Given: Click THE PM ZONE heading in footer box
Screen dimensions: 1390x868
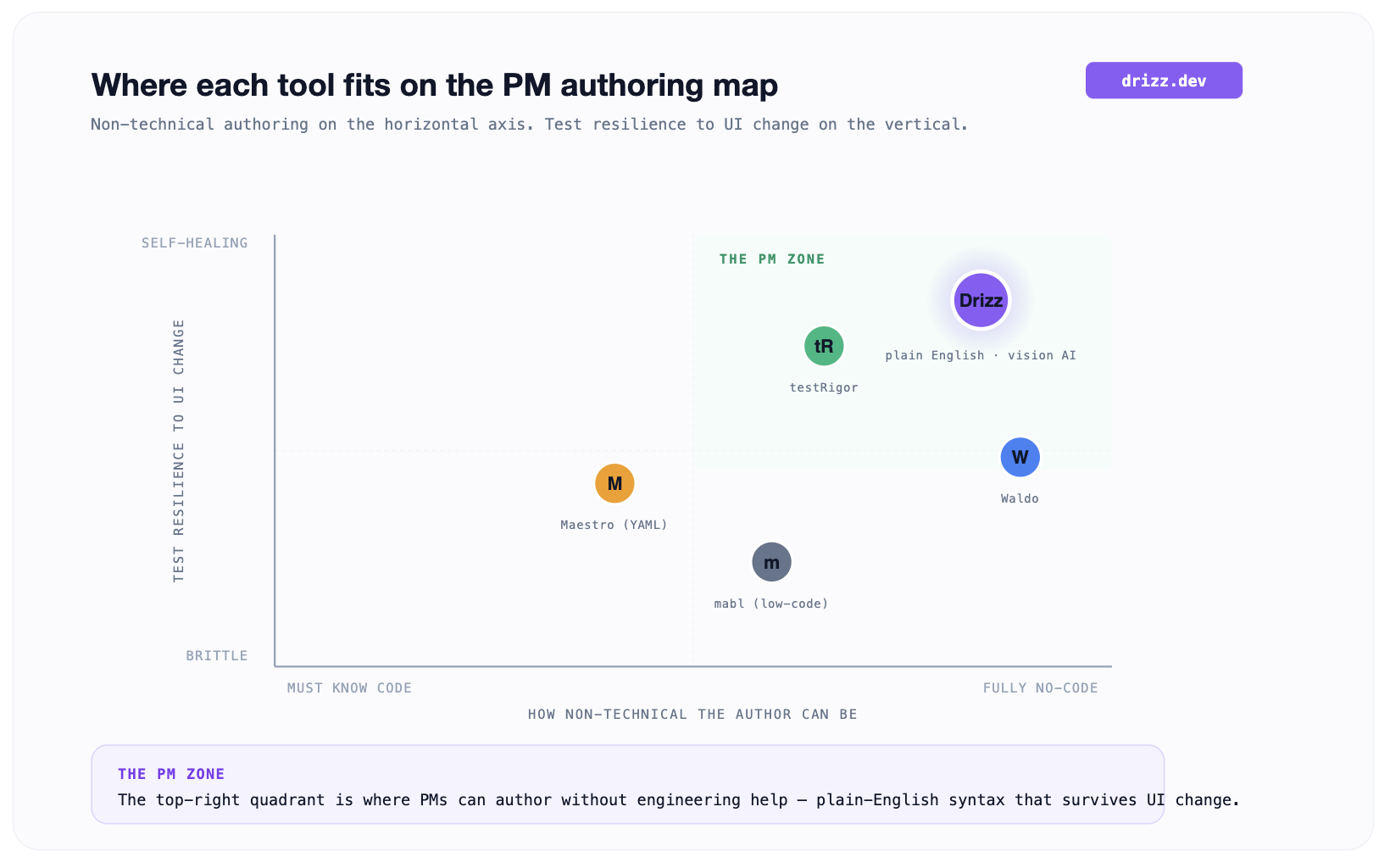Looking at the screenshot, I should 171,774.
